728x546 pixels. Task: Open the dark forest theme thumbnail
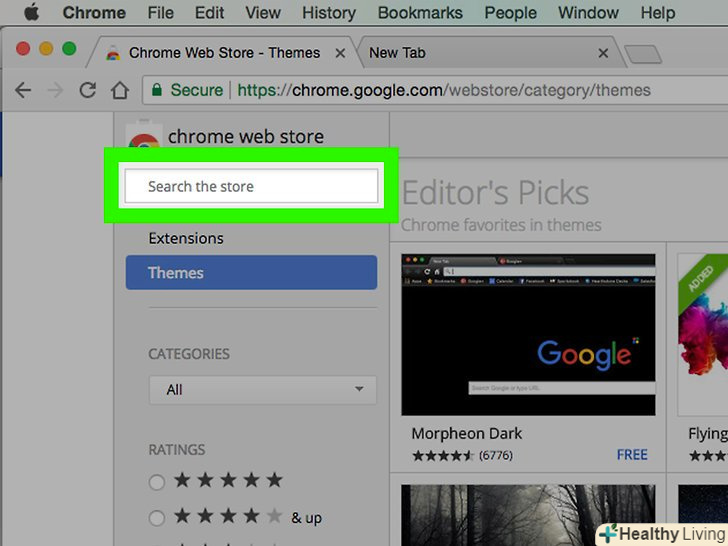(528, 515)
